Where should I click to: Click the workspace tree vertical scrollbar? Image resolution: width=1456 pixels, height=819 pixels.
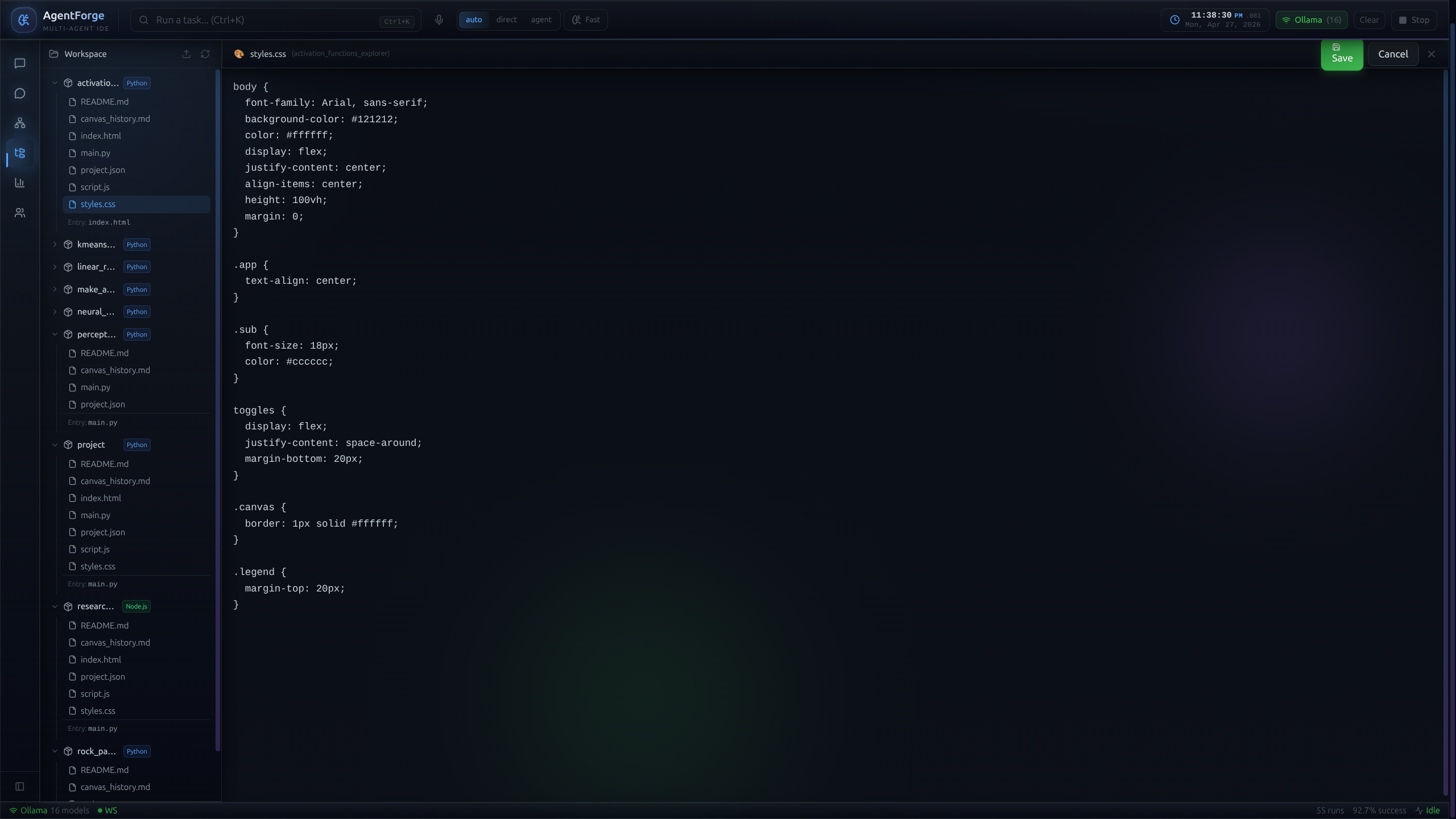pyautogui.click(x=218, y=409)
